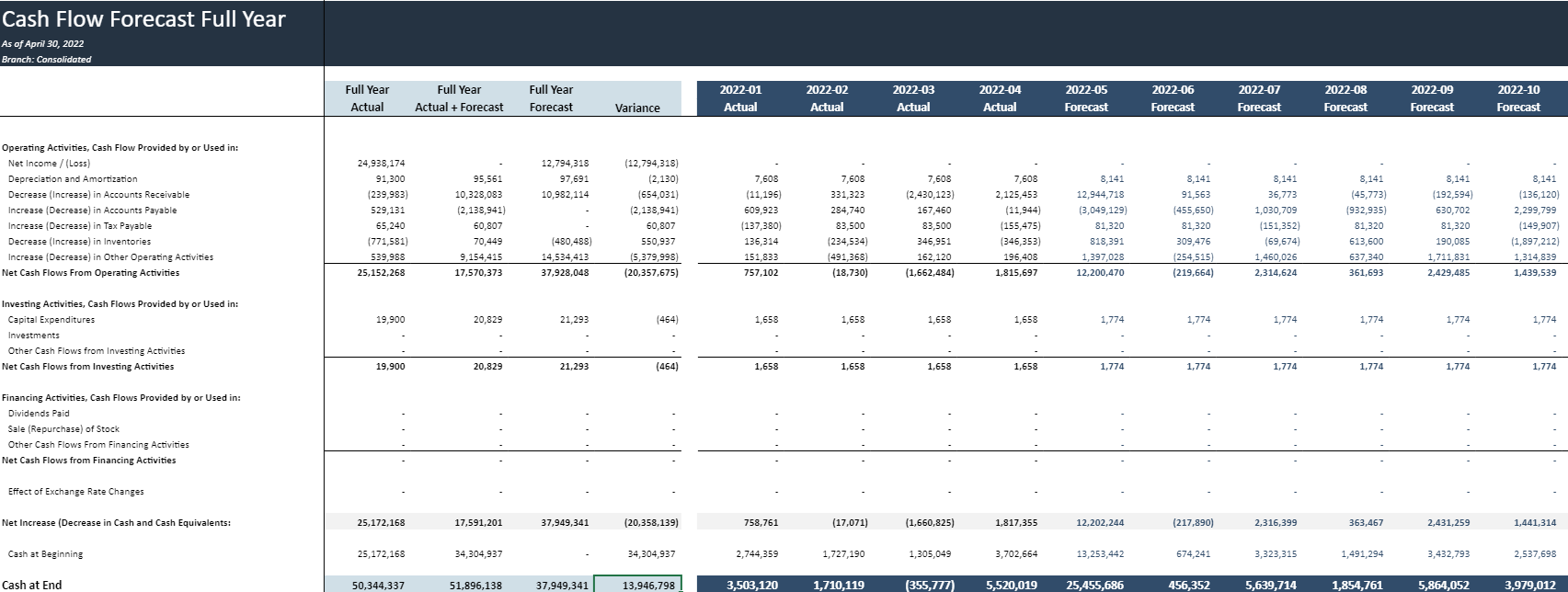Screen dimensions: 1568x592
Task: Select the Cash at Beginning row label
Action: click(x=45, y=554)
